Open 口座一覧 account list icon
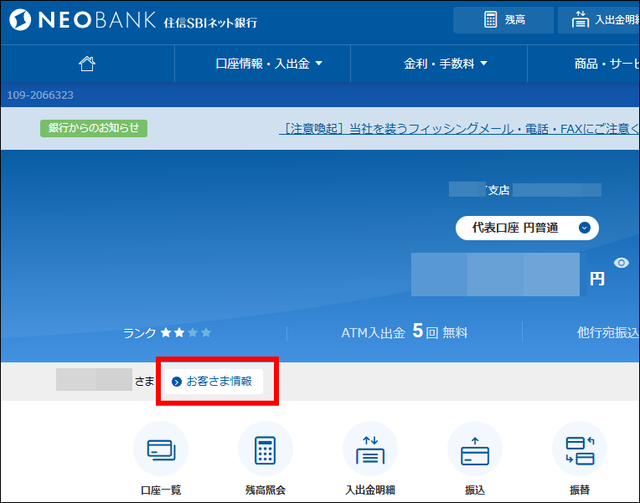Screen dimensions: 640x503 tap(161, 449)
